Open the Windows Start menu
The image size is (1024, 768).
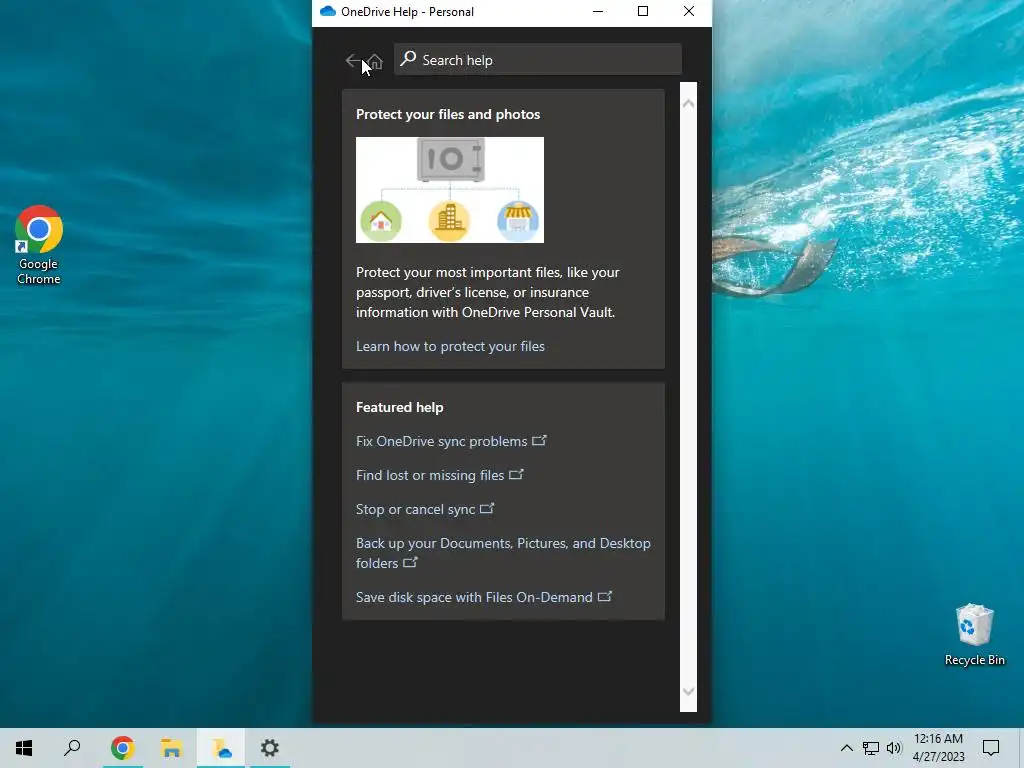(24, 748)
